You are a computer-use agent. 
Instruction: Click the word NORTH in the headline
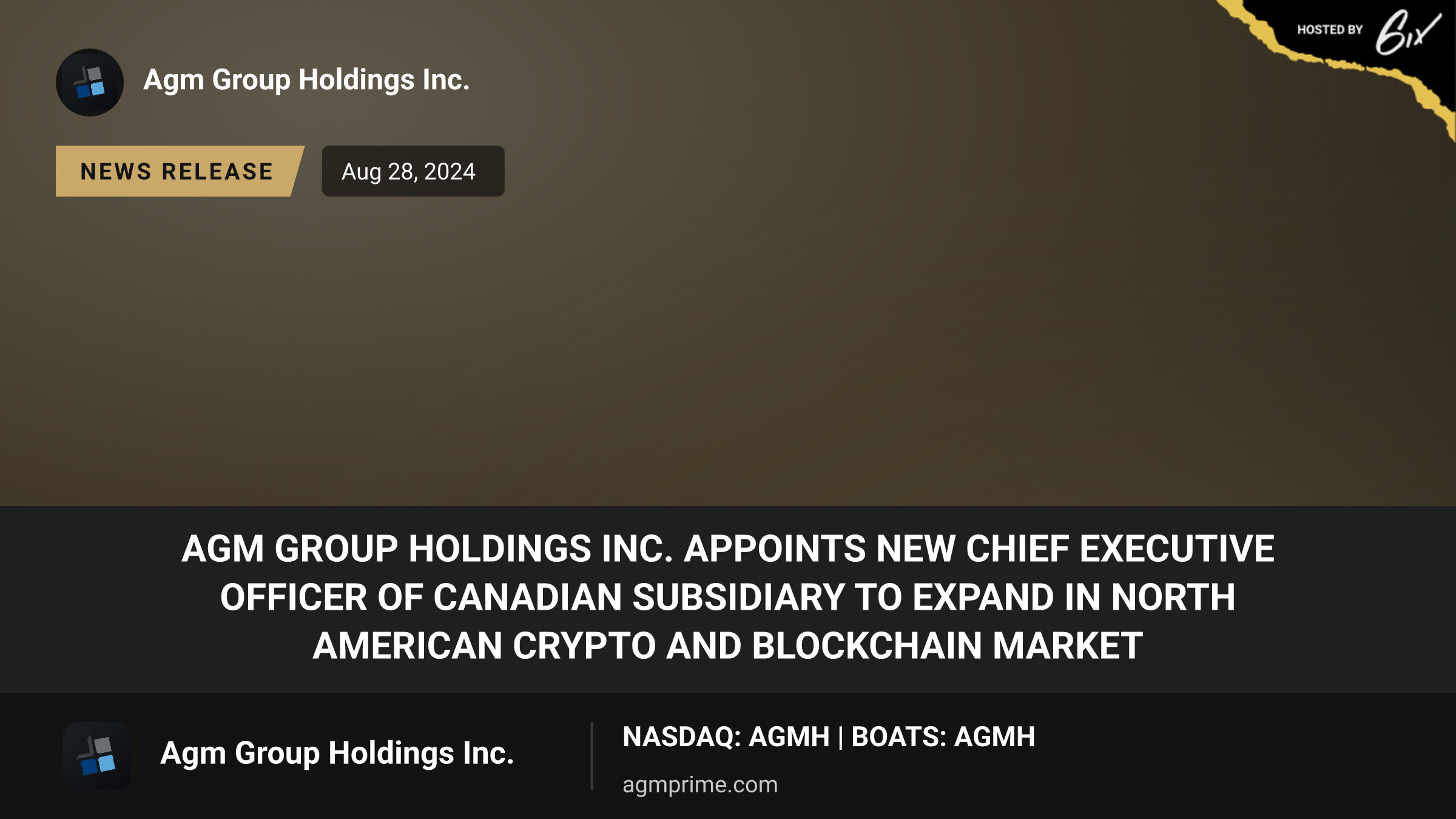point(1173,597)
